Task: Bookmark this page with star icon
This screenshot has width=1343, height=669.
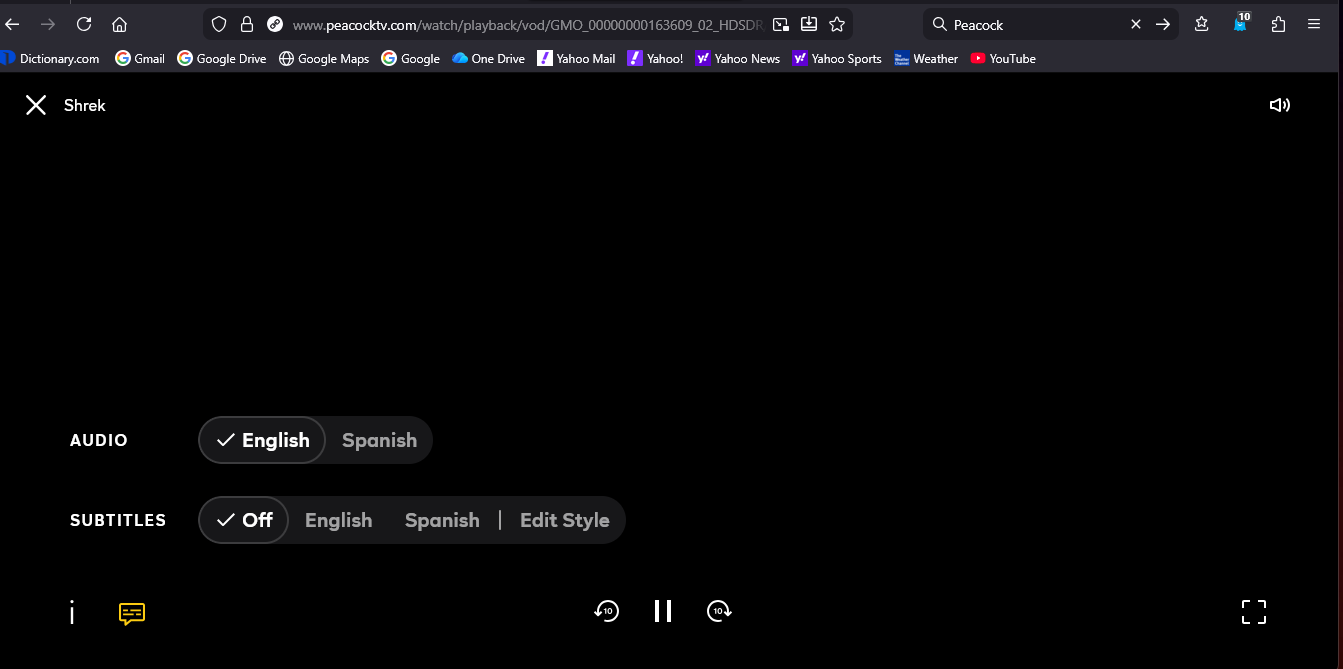Action: [x=837, y=24]
